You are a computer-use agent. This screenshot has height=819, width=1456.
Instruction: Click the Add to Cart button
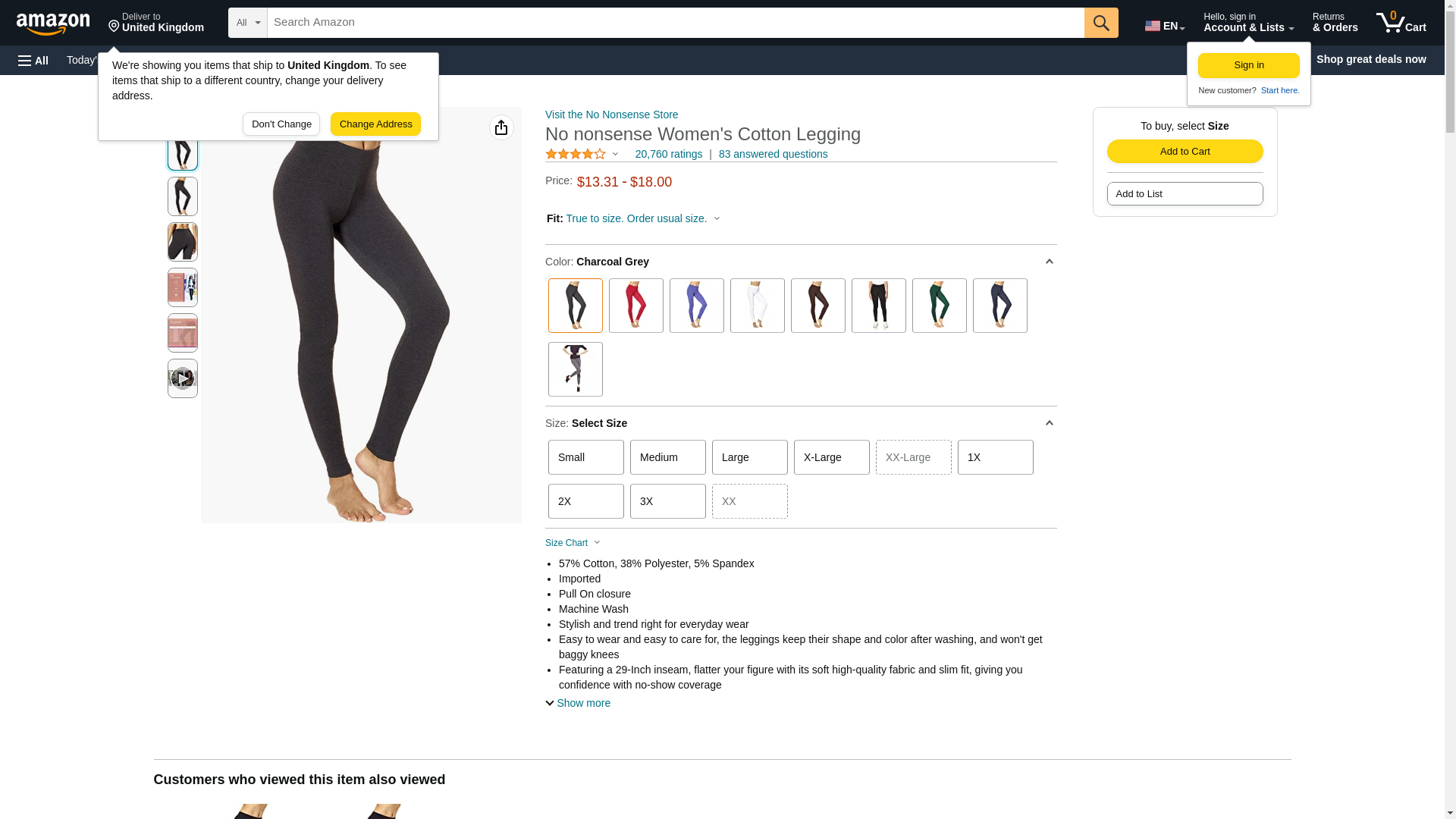point(1185,151)
